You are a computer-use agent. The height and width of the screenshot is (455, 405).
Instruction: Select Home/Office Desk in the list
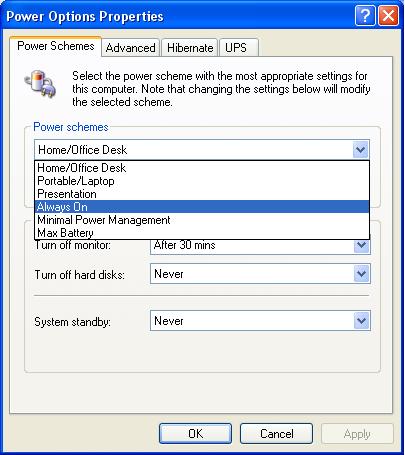[x=202, y=168]
